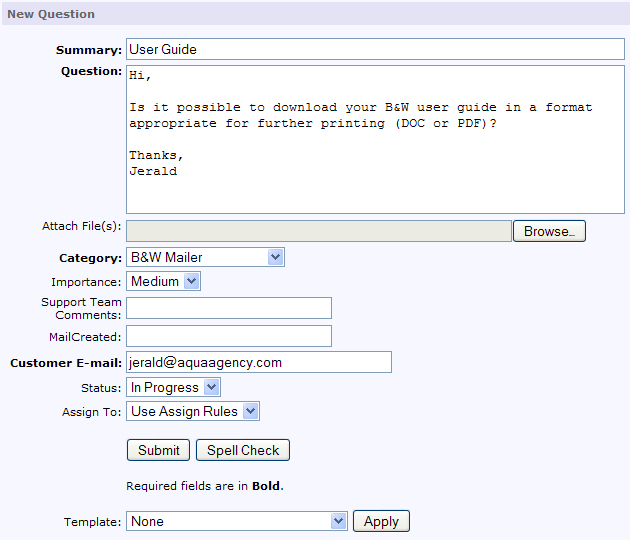The width and height of the screenshot is (630, 540).
Task: Run Spell Check on the question
Action: point(243,450)
